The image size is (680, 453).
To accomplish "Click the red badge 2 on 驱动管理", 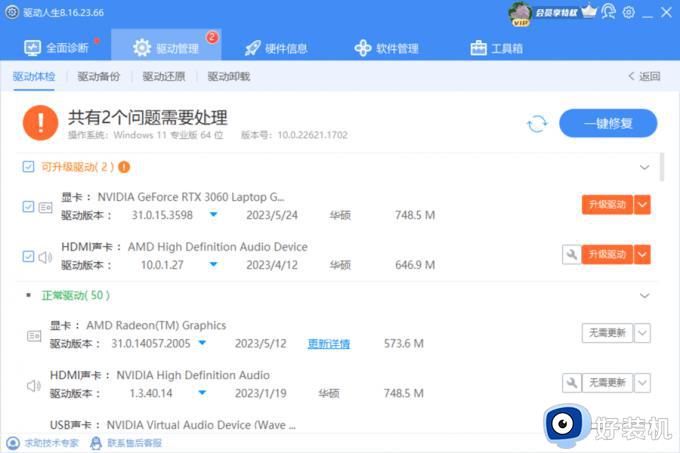I will [x=212, y=37].
